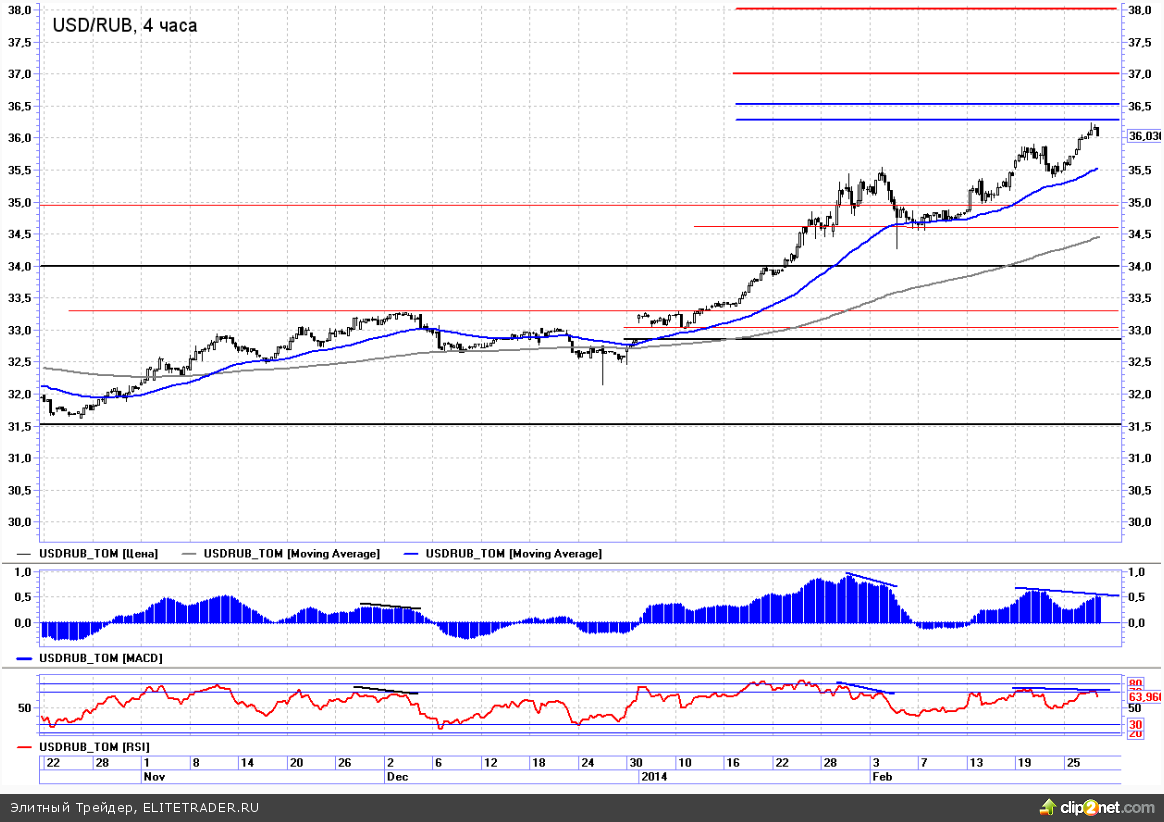Click the RSI value label 63,96

point(1144,696)
